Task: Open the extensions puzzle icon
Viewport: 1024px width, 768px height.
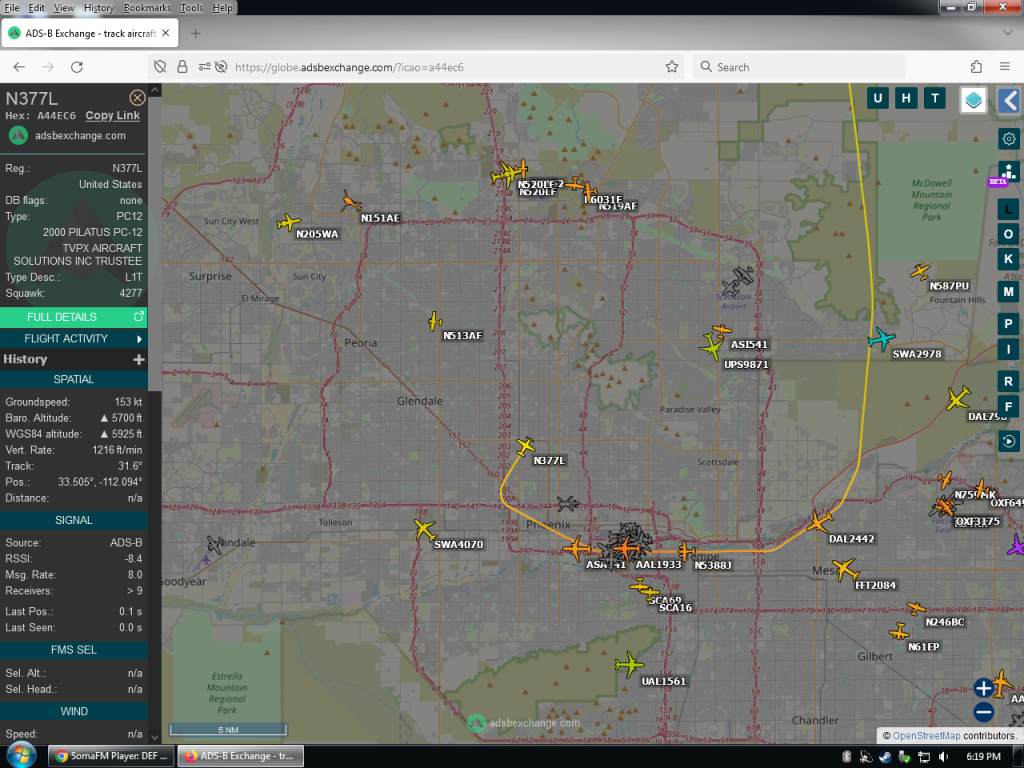Action: [x=976, y=67]
